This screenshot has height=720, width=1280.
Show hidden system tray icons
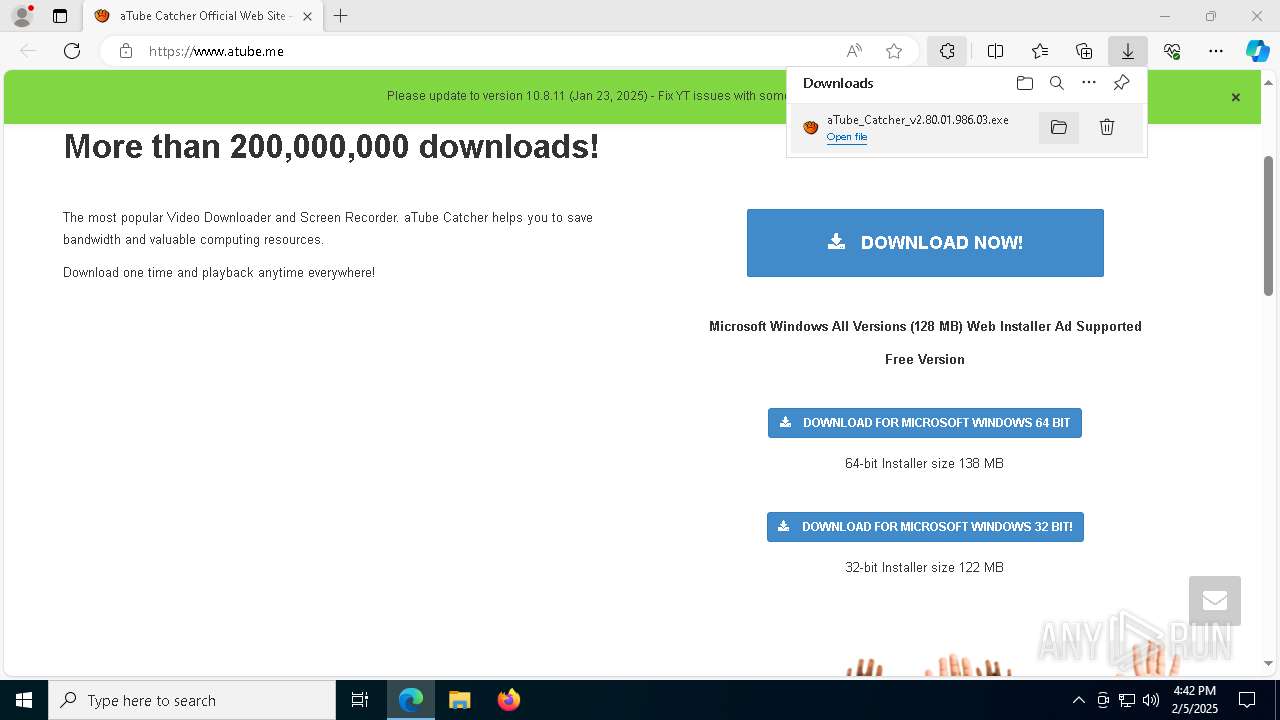click(x=1078, y=700)
